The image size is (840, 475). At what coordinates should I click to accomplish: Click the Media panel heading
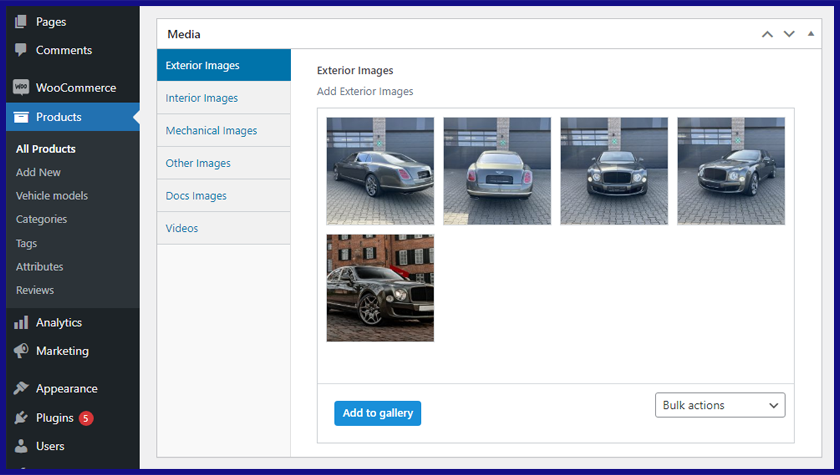[x=184, y=34]
